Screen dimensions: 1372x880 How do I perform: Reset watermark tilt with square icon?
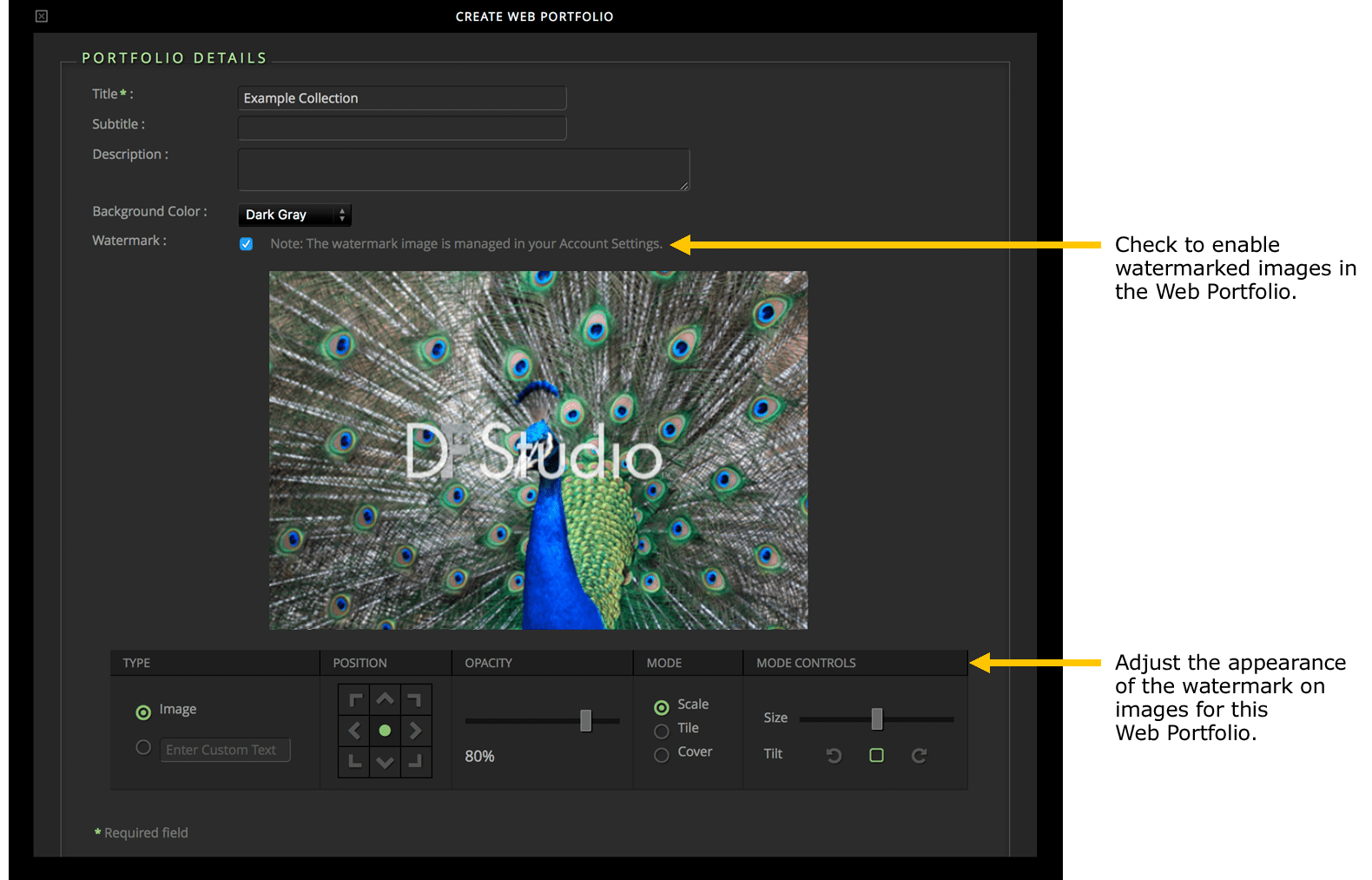pos(876,755)
